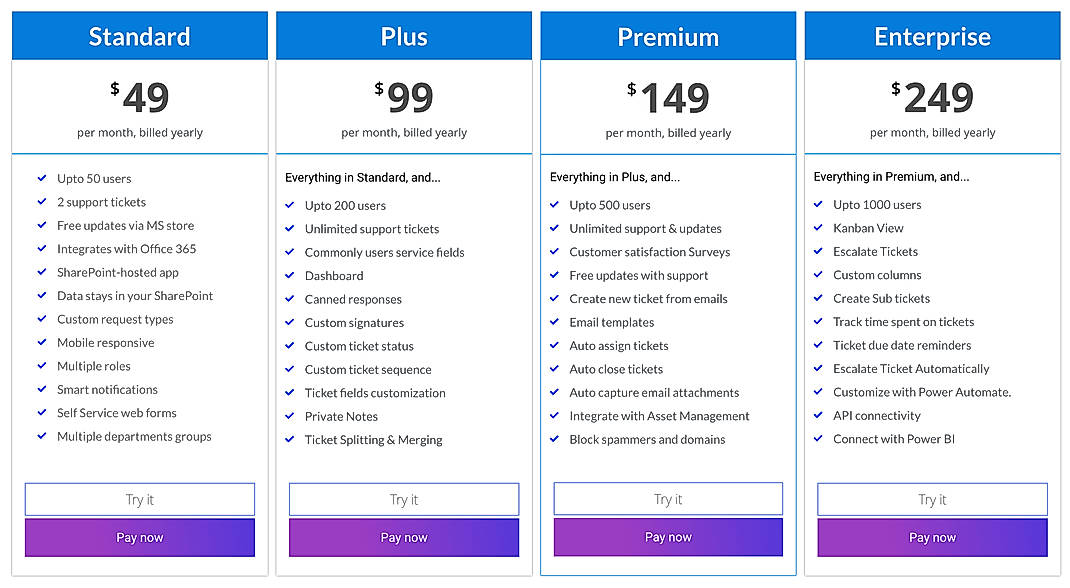Select the checkmark next to API connectivity
This screenshot has width=1070, height=588.
coord(819,415)
